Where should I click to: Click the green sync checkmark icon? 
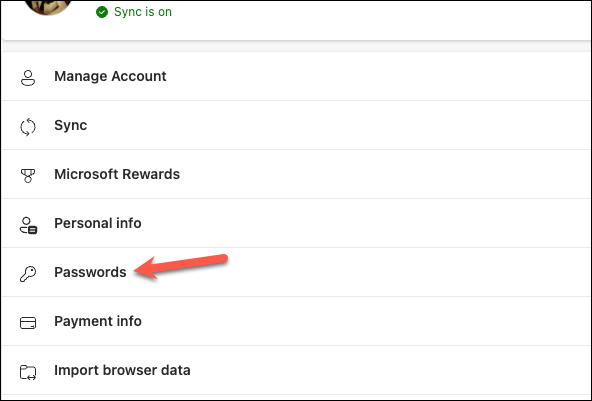coord(102,12)
